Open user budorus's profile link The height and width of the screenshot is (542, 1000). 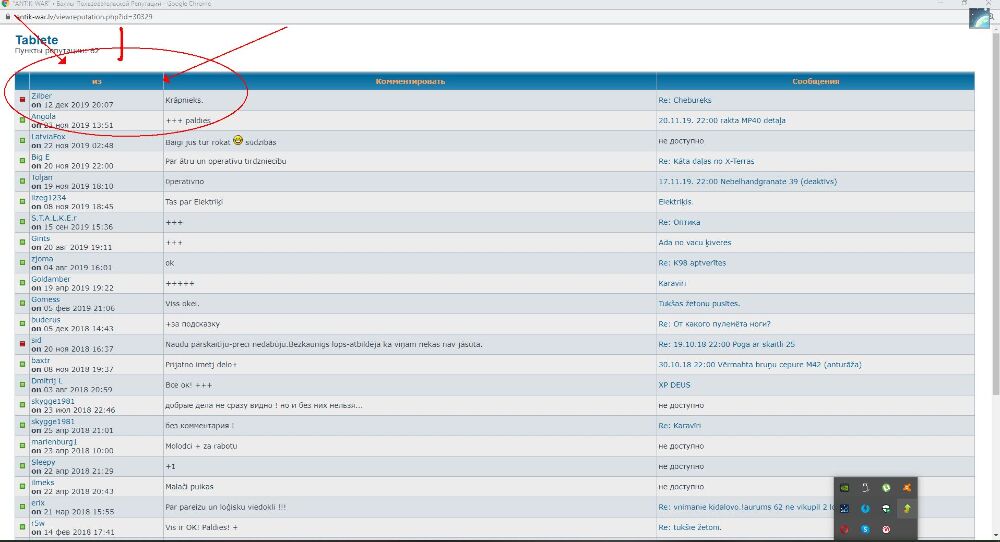(46, 320)
